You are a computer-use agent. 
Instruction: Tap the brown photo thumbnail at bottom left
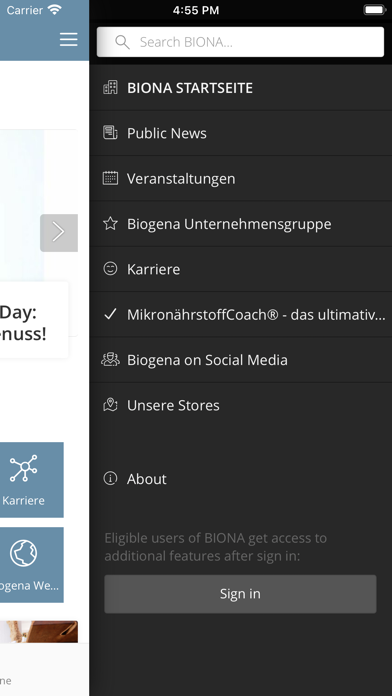(x=39, y=632)
